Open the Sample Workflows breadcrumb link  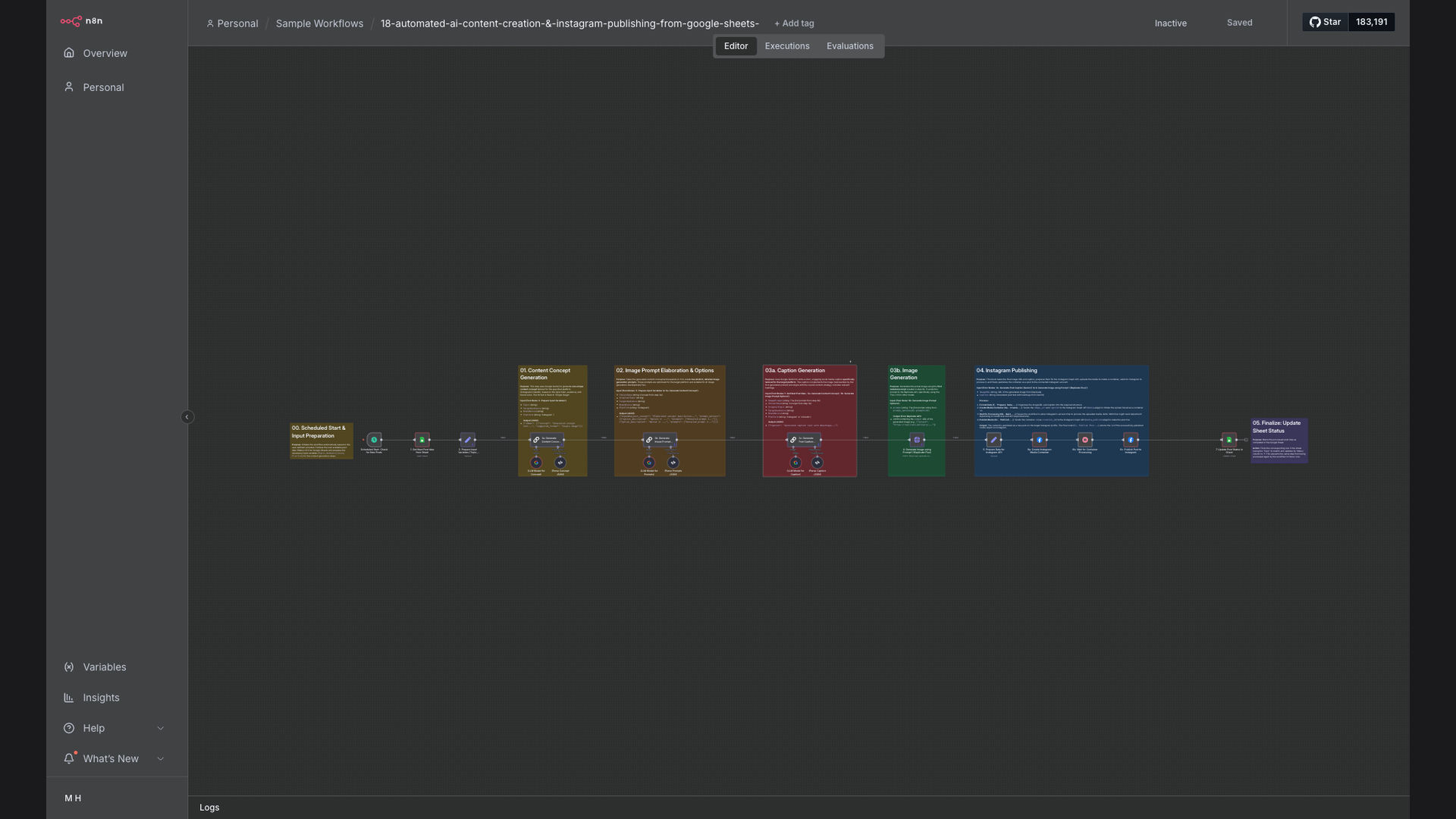319,24
